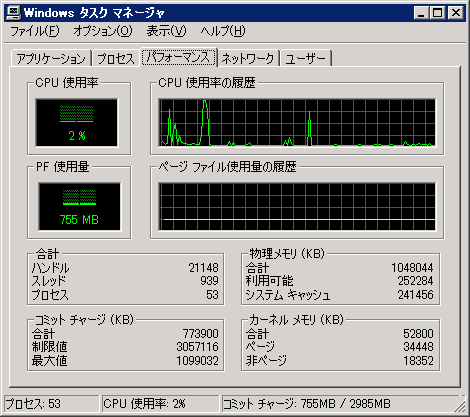Click commit charge total 773900
The image size is (470, 417).
coord(200,334)
